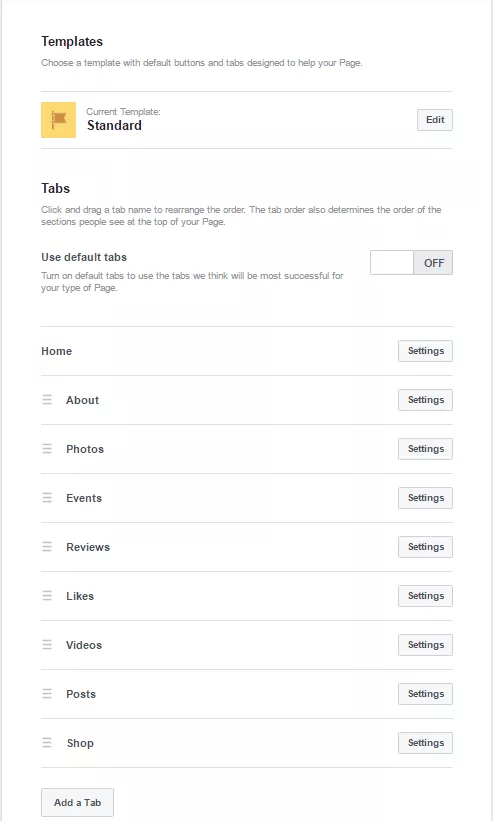
Task: Select the Likes tab name
Action: coord(80,596)
